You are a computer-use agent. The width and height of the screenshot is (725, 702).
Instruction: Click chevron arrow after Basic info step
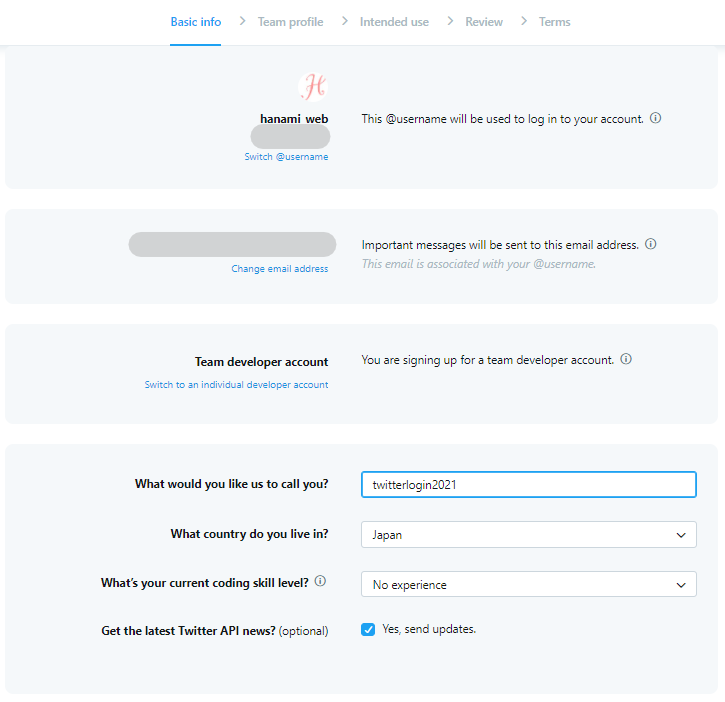point(242,21)
